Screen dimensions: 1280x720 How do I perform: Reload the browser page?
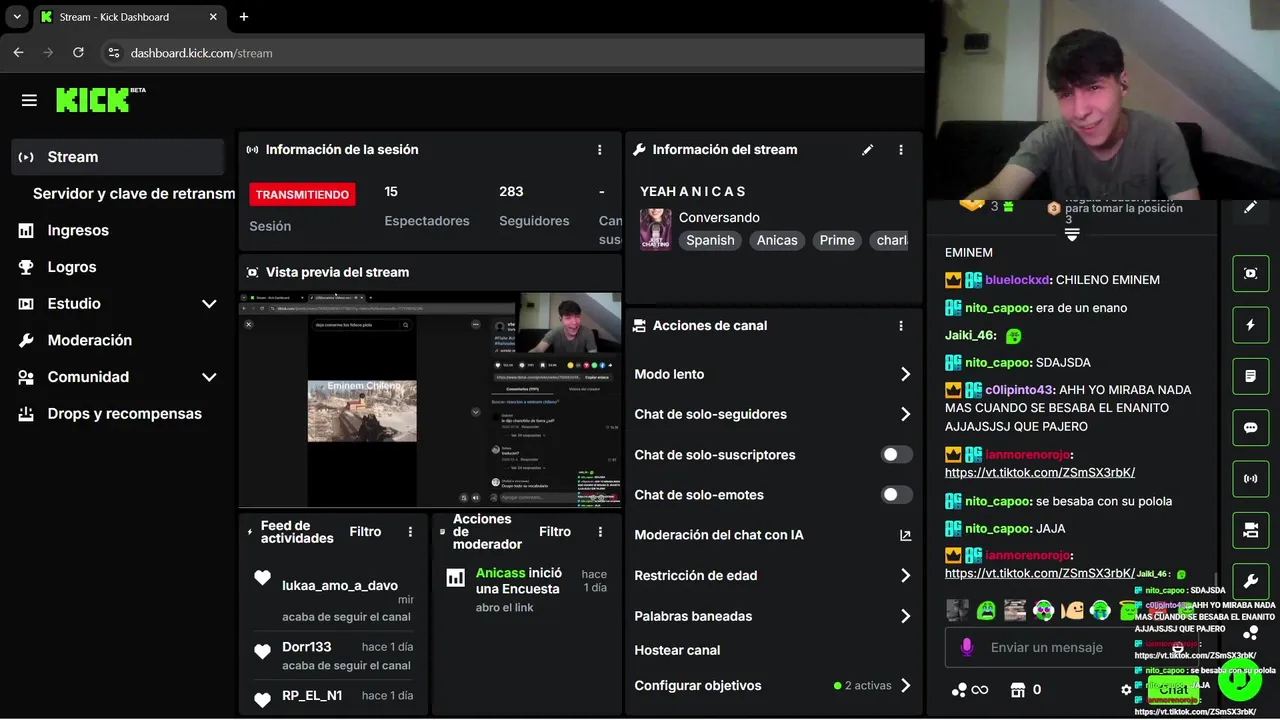(x=78, y=53)
